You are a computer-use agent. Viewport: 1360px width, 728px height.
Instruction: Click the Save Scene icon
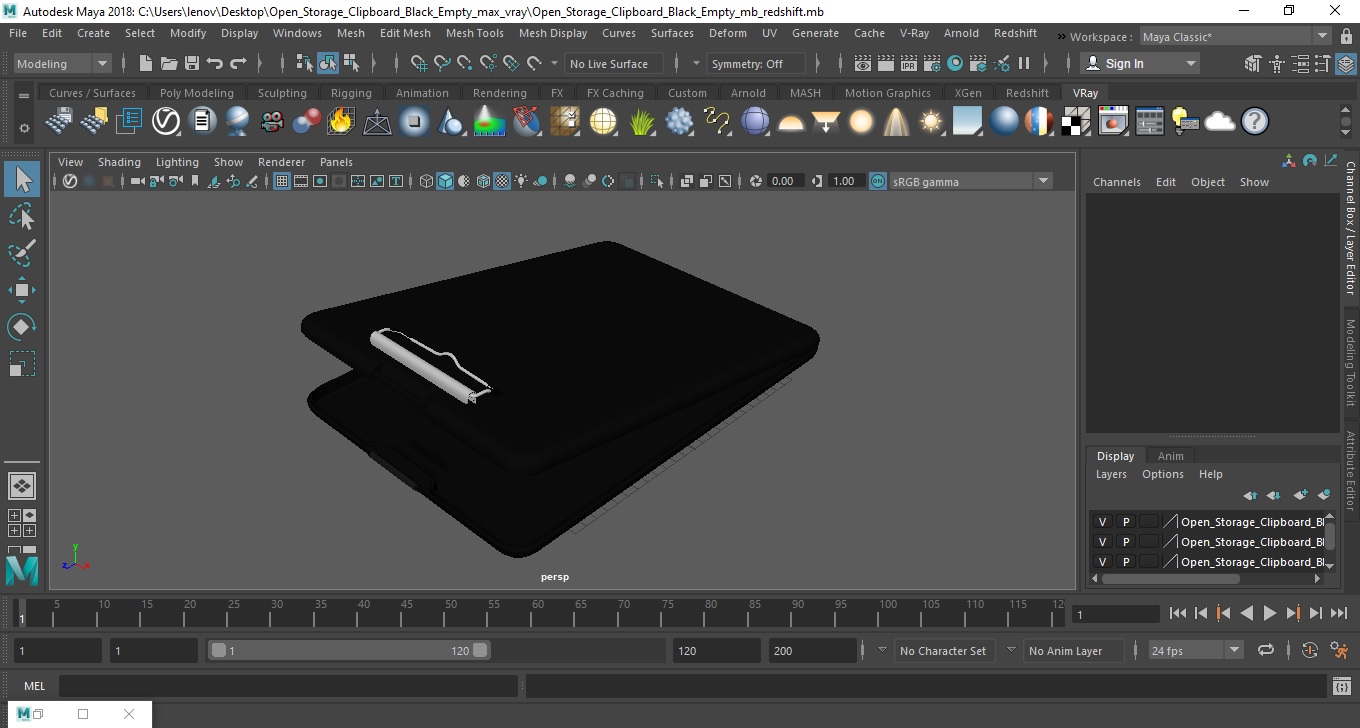tap(192, 63)
